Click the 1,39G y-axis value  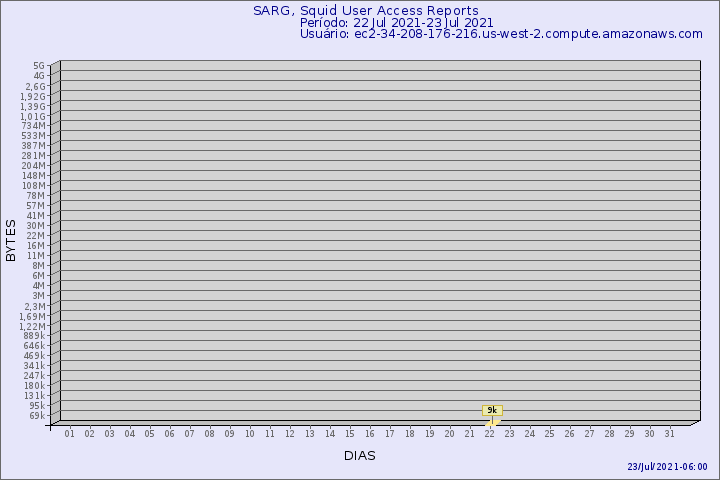pyautogui.click(x=33, y=107)
